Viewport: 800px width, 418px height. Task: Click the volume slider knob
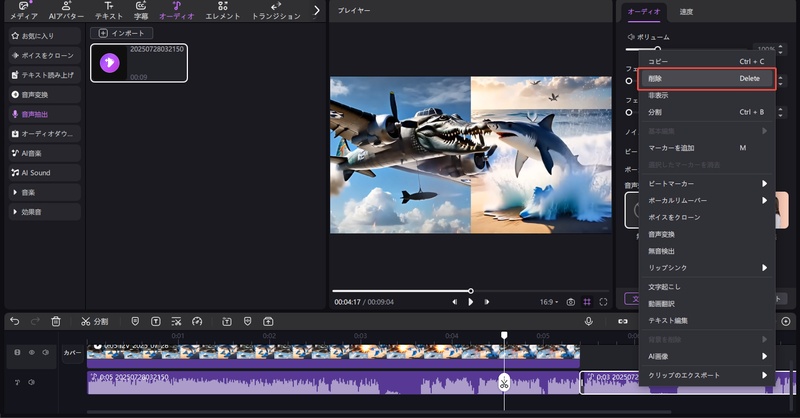pos(658,49)
